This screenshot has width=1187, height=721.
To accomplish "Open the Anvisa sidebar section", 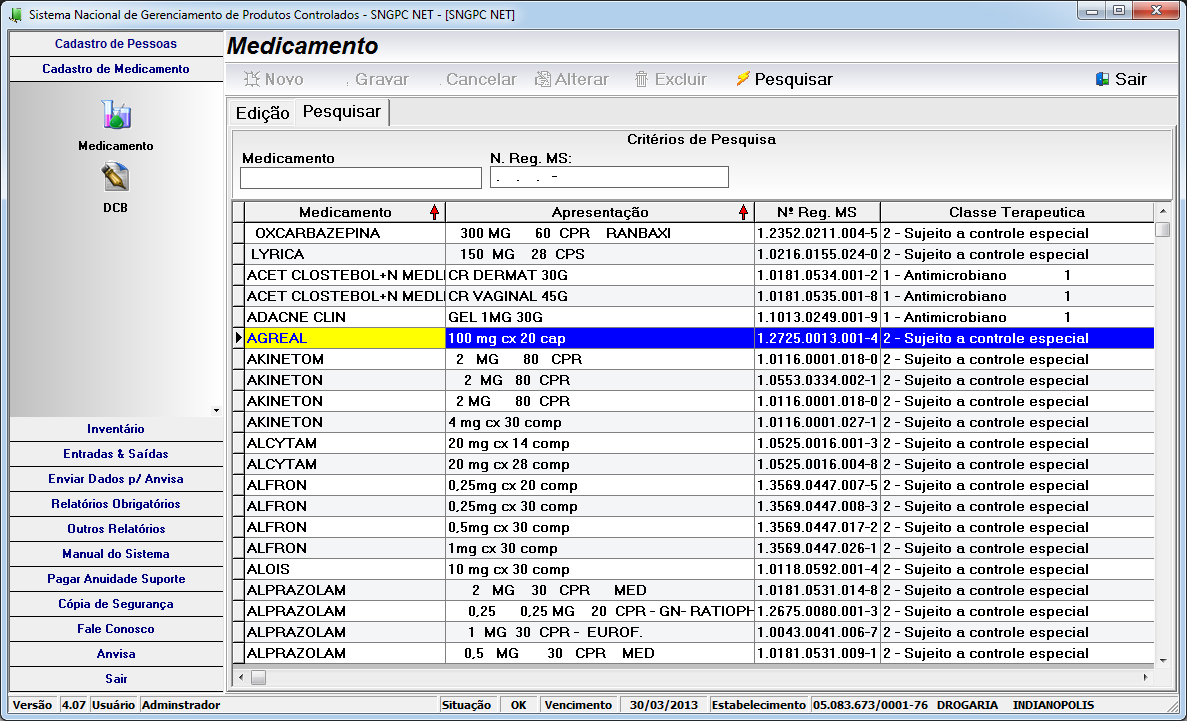I will tap(116, 654).
